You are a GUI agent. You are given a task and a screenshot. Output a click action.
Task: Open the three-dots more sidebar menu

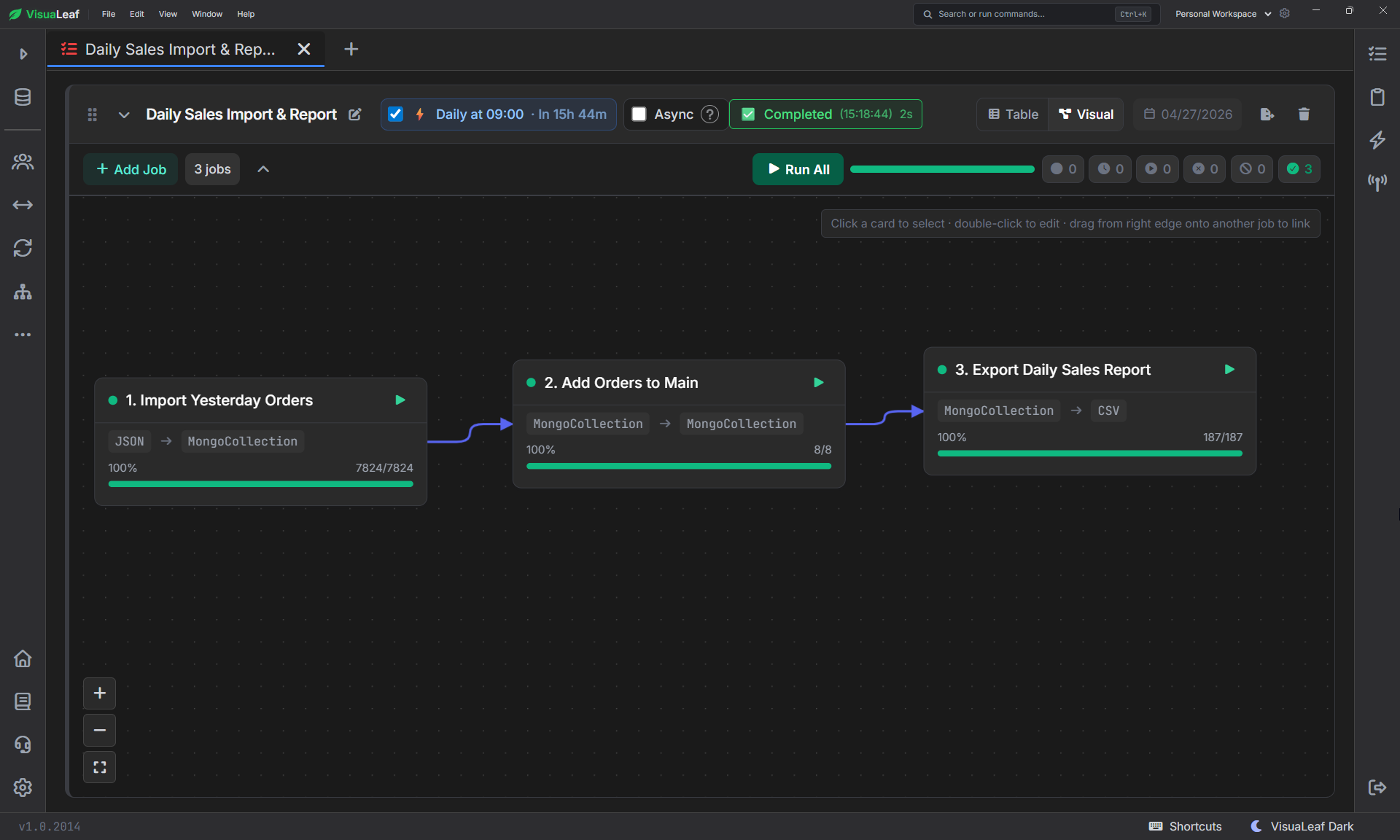23,335
